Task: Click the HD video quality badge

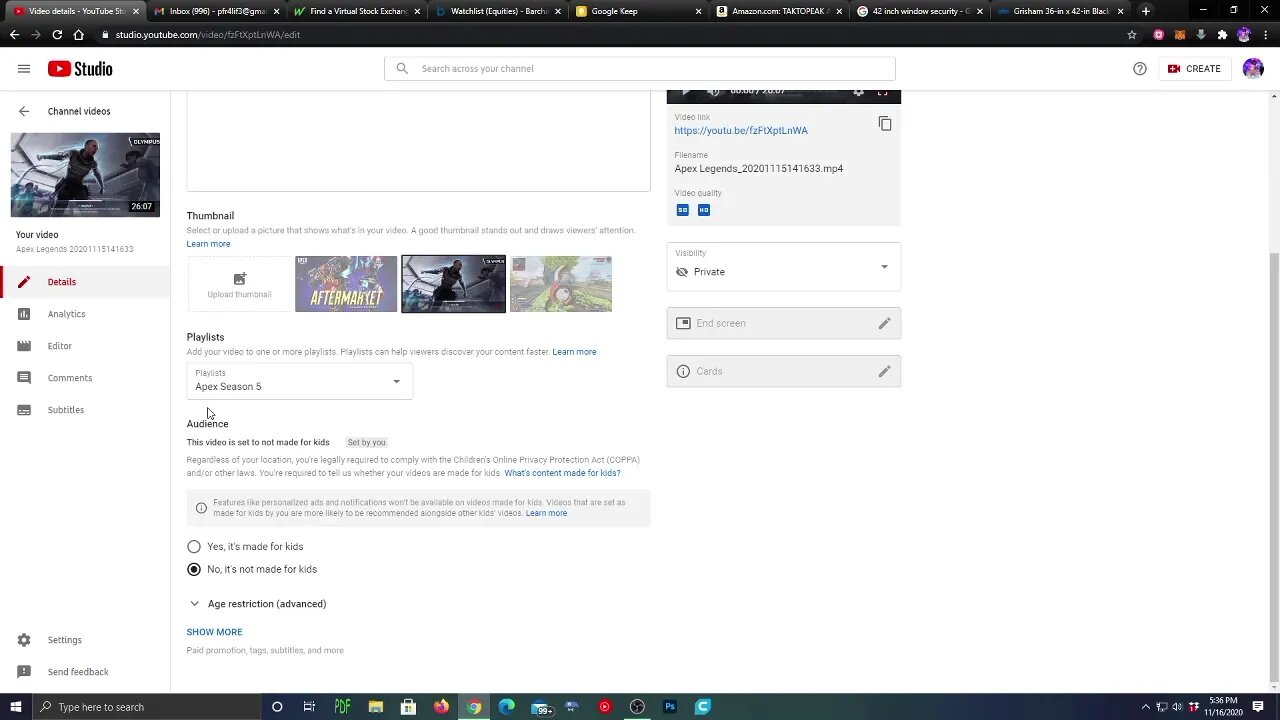Action: coord(704,210)
